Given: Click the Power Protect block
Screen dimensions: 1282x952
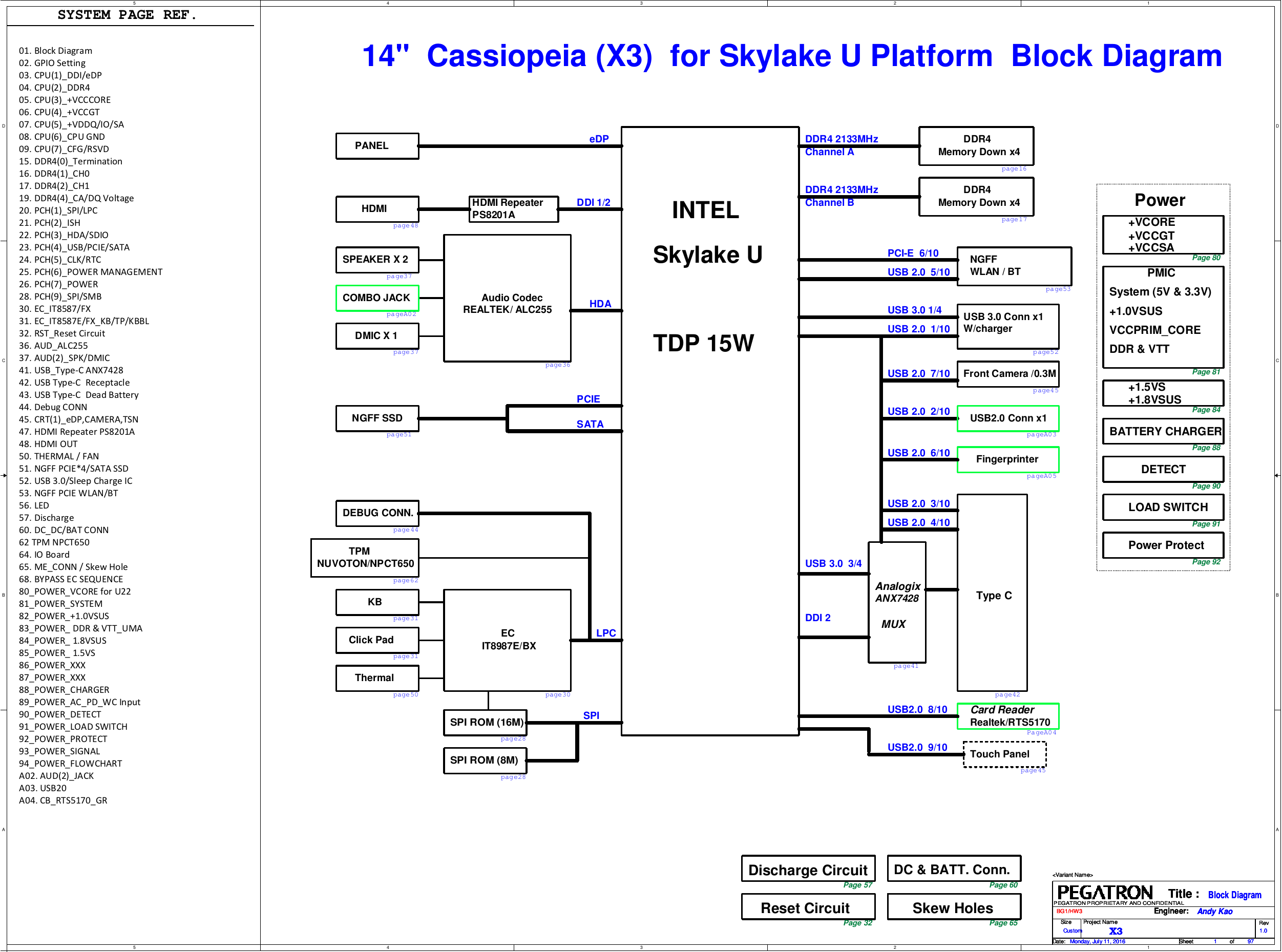Looking at the screenshot, I should (x=1163, y=546).
